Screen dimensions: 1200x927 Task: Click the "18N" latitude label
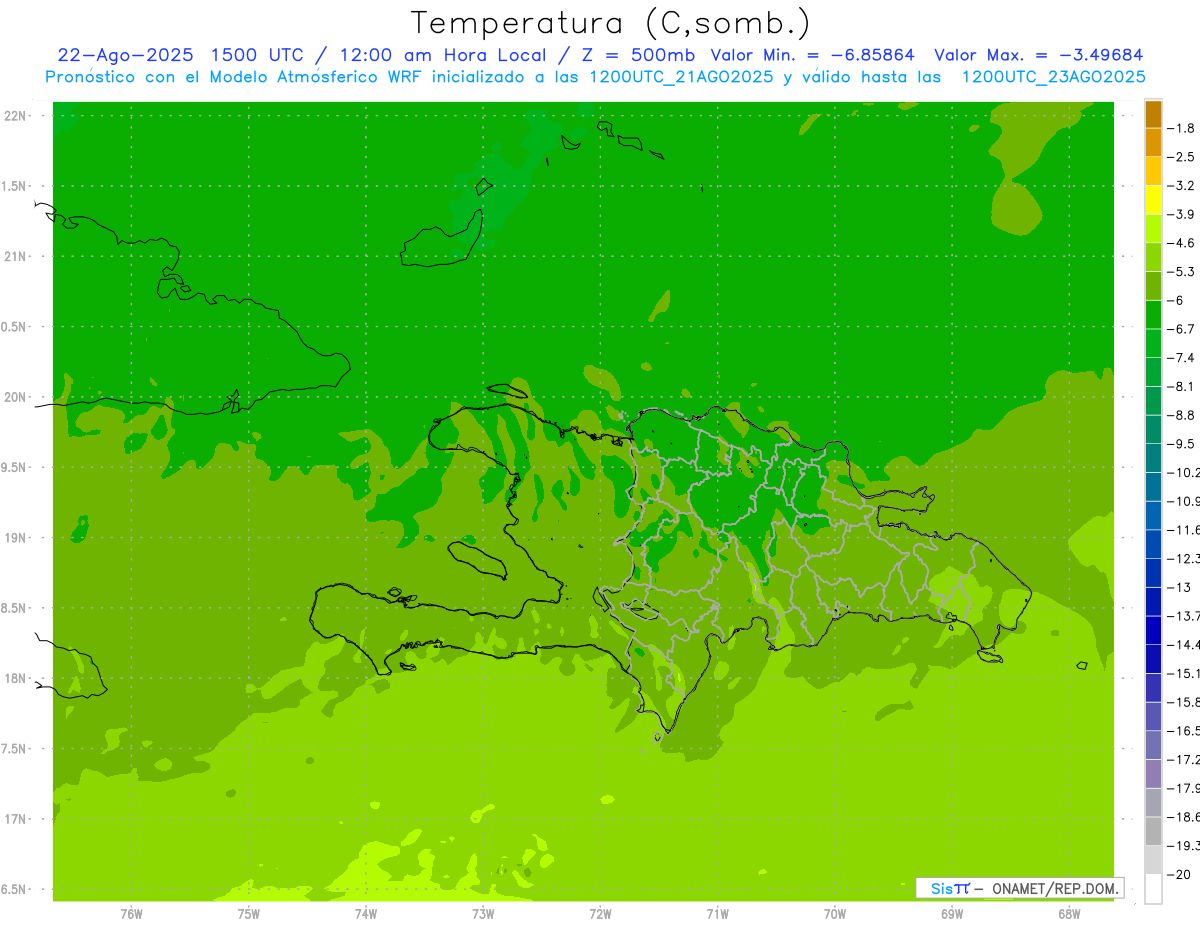click(17, 678)
